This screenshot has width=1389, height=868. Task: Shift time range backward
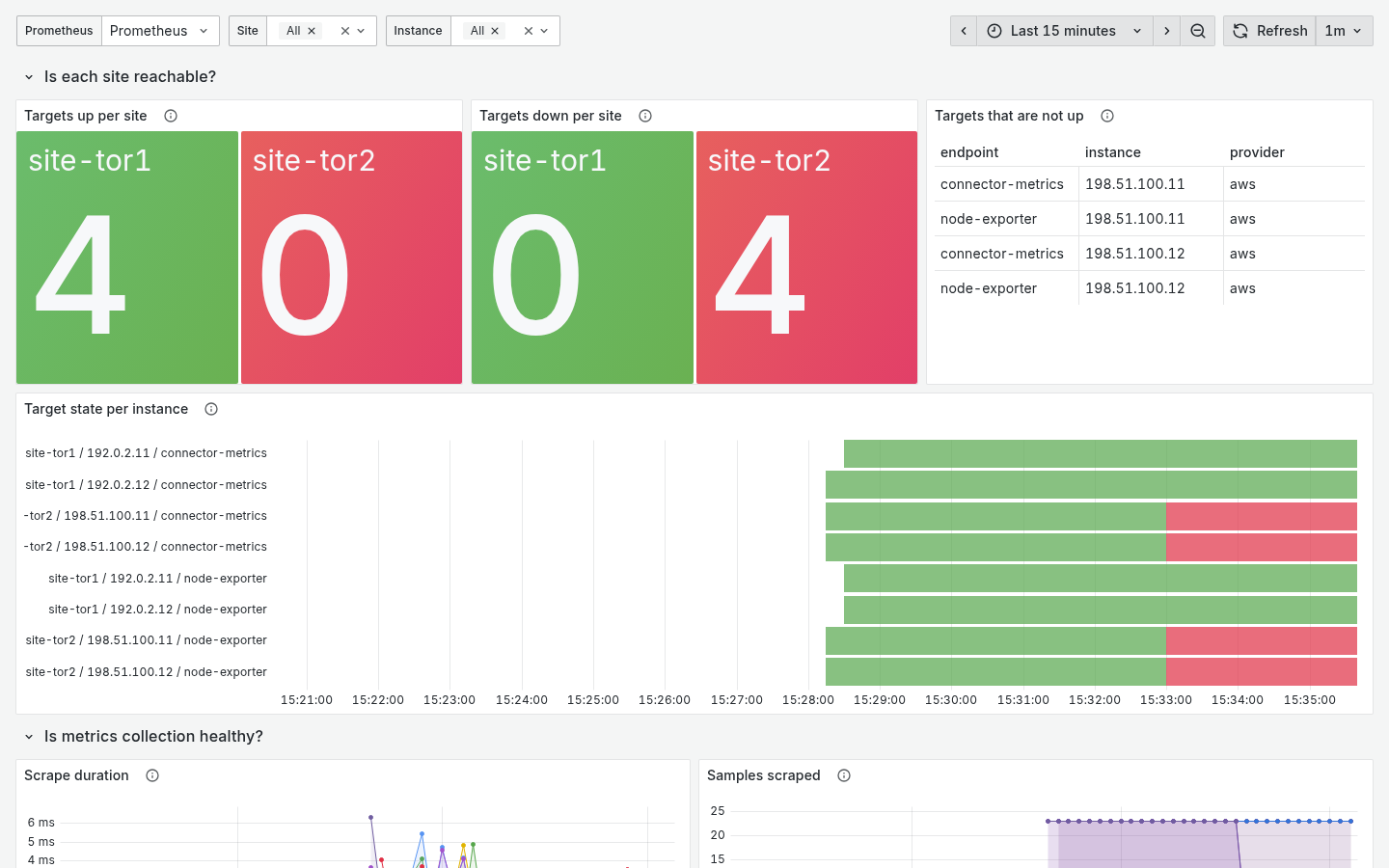point(964,31)
